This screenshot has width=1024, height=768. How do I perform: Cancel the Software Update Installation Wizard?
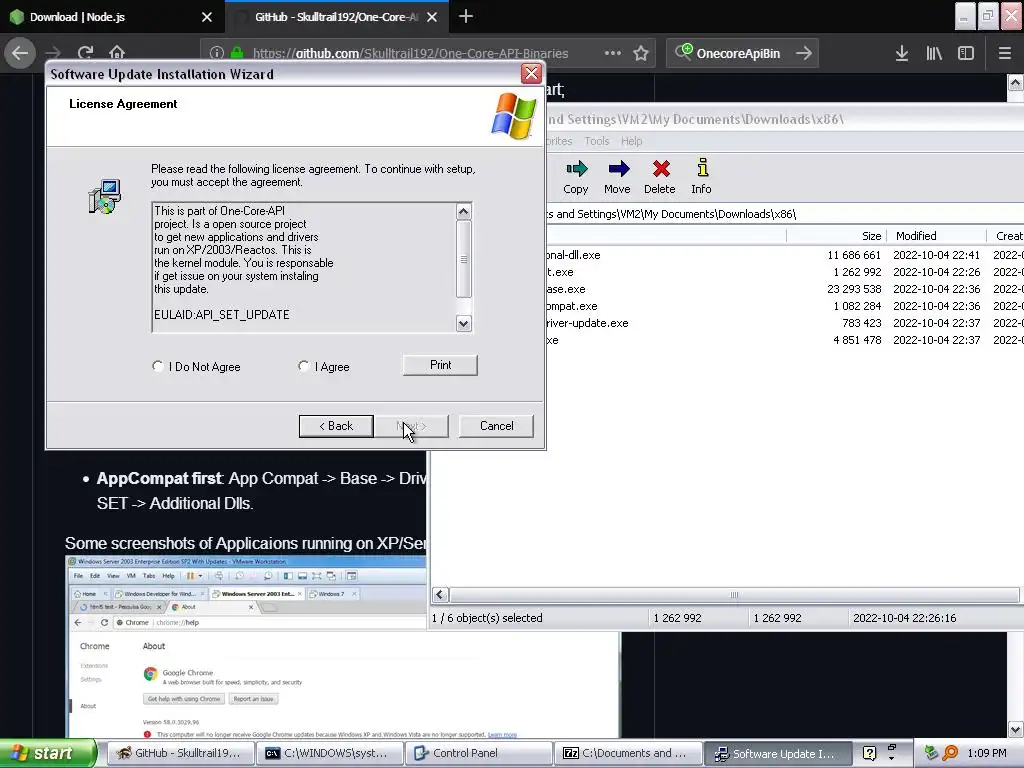coord(496,426)
